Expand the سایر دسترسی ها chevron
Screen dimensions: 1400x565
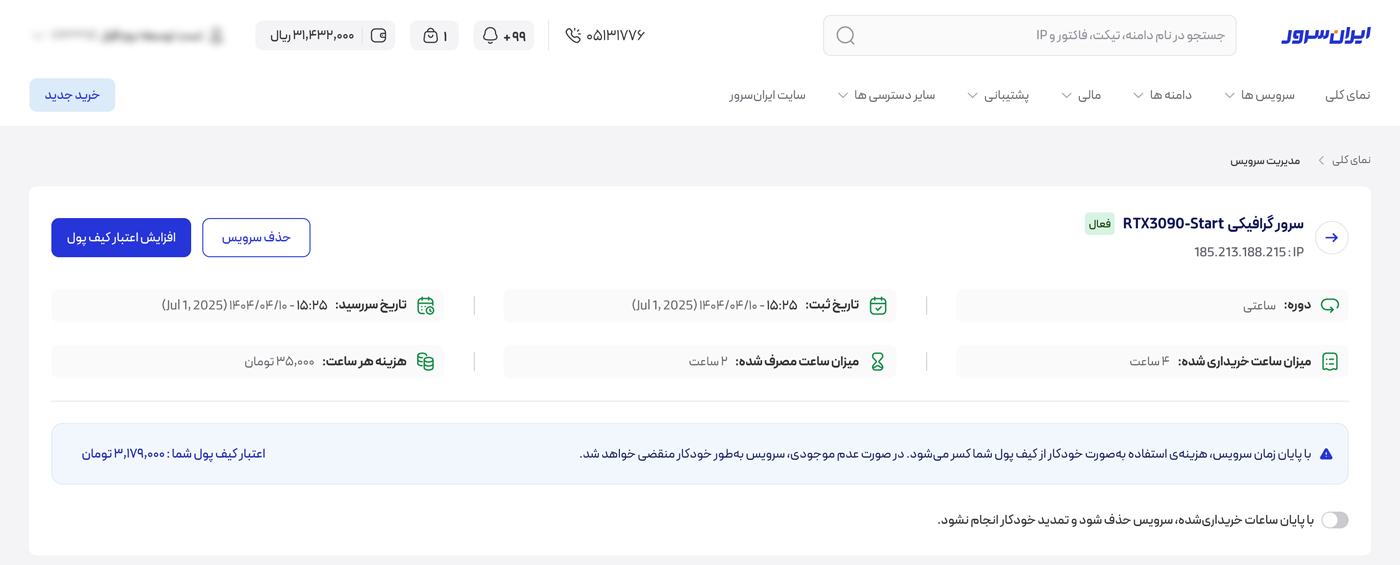(x=843, y=96)
